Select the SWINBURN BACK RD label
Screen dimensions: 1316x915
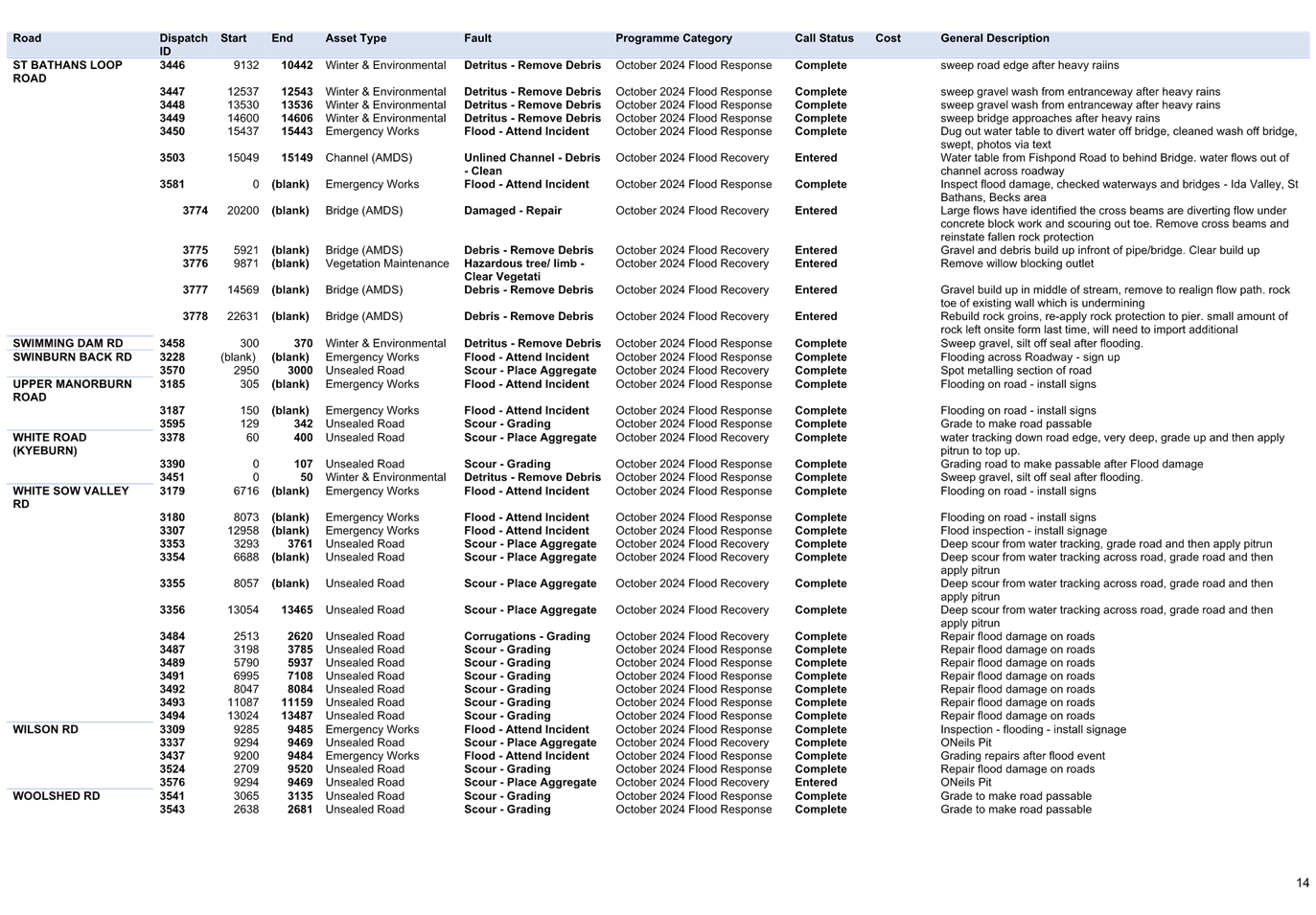pyautogui.click(x=72, y=356)
